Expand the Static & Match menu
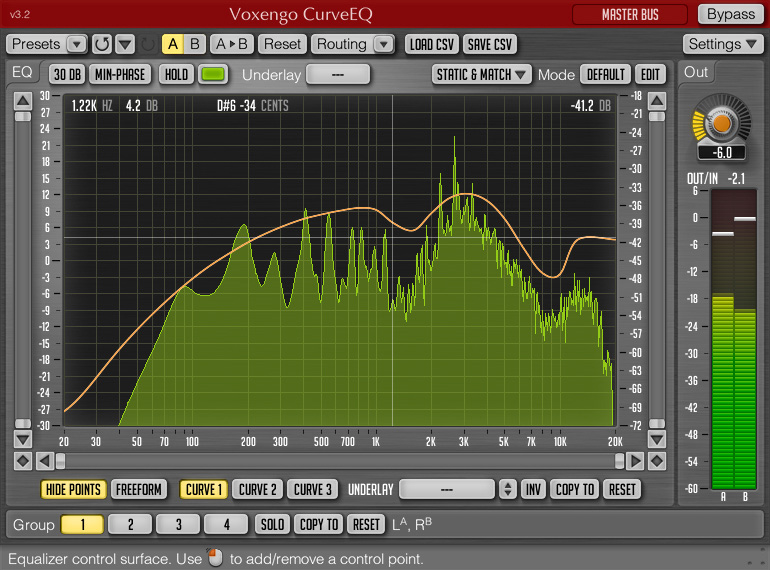This screenshot has width=770, height=570. [482, 74]
